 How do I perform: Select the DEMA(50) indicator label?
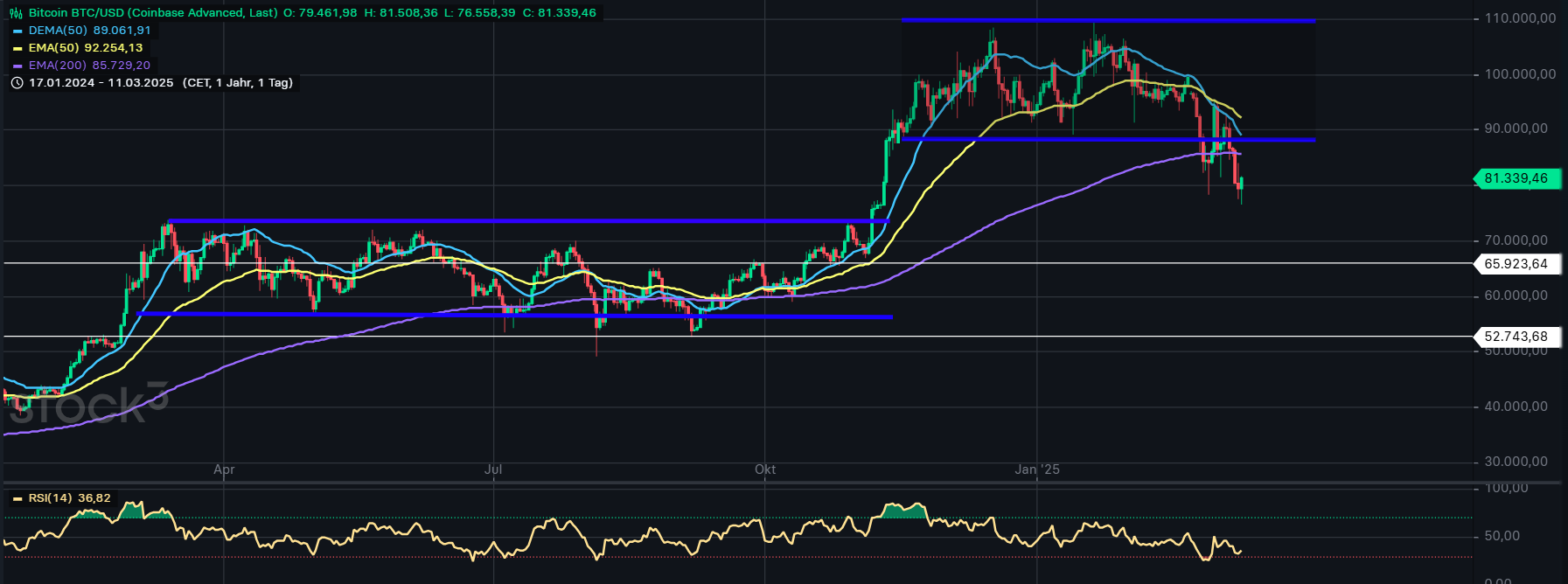pos(89,31)
